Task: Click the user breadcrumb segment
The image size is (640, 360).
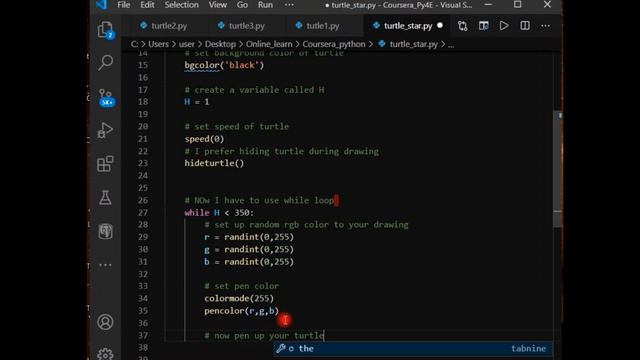Action: 187,44
